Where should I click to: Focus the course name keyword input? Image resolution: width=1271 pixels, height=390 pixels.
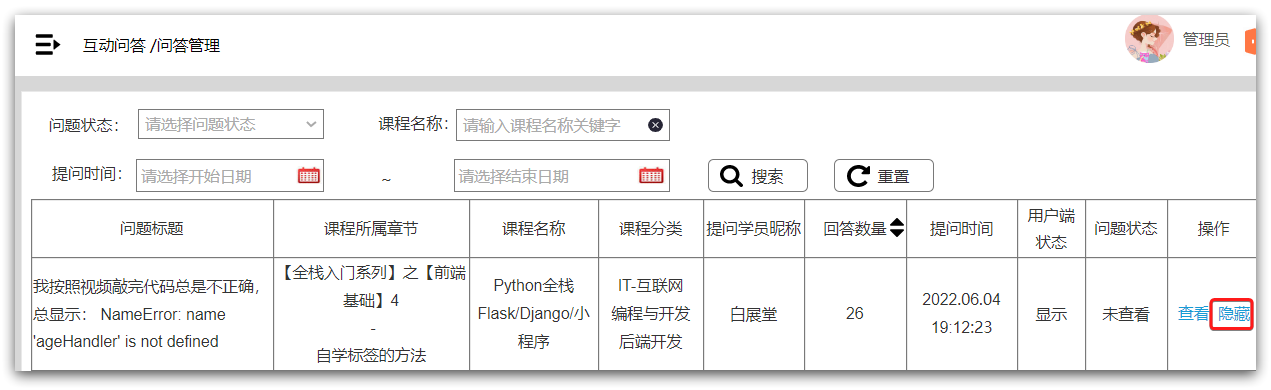pyautogui.click(x=563, y=125)
